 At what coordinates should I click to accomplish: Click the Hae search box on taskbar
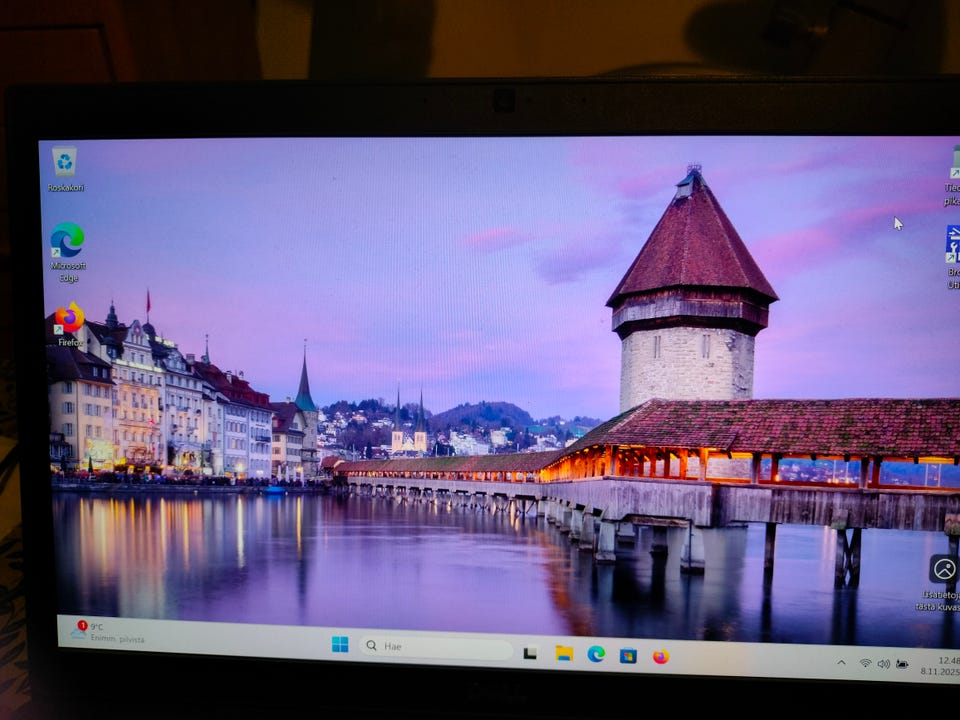(x=435, y=647)
